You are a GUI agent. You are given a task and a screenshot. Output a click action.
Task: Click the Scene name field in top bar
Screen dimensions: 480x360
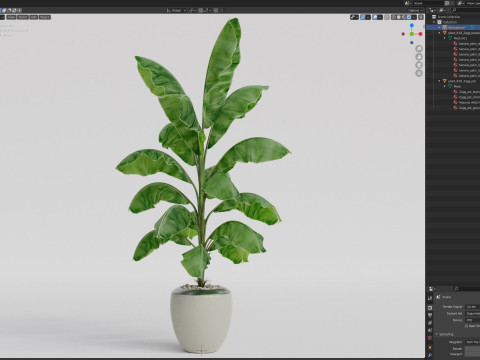point(428,3)
